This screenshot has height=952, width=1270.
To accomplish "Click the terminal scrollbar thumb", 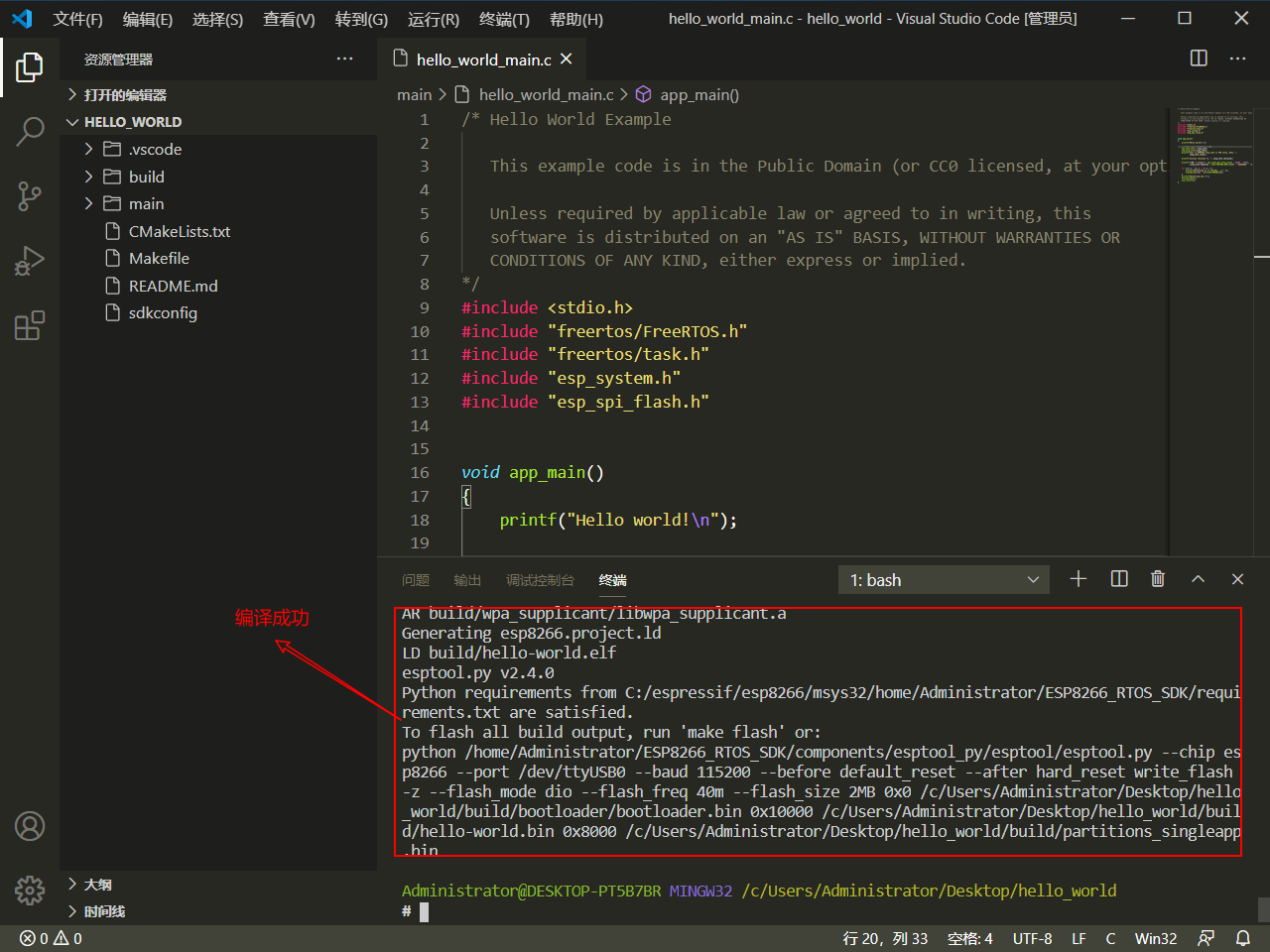I will [x=1263, y=909].
